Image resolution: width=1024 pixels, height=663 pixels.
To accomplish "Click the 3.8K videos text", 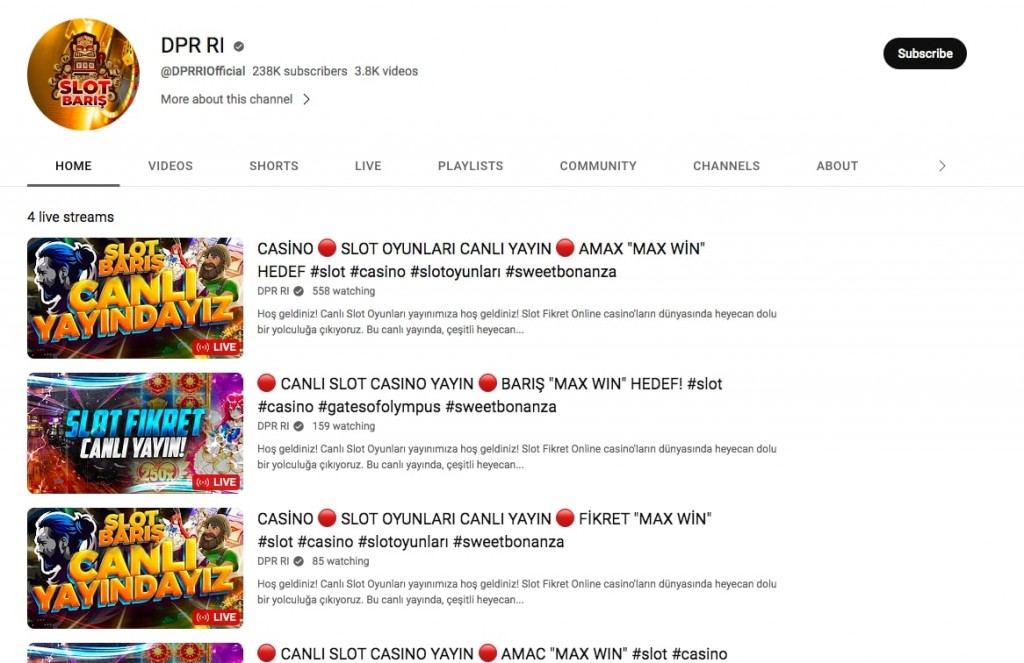I will coord(386,71).
